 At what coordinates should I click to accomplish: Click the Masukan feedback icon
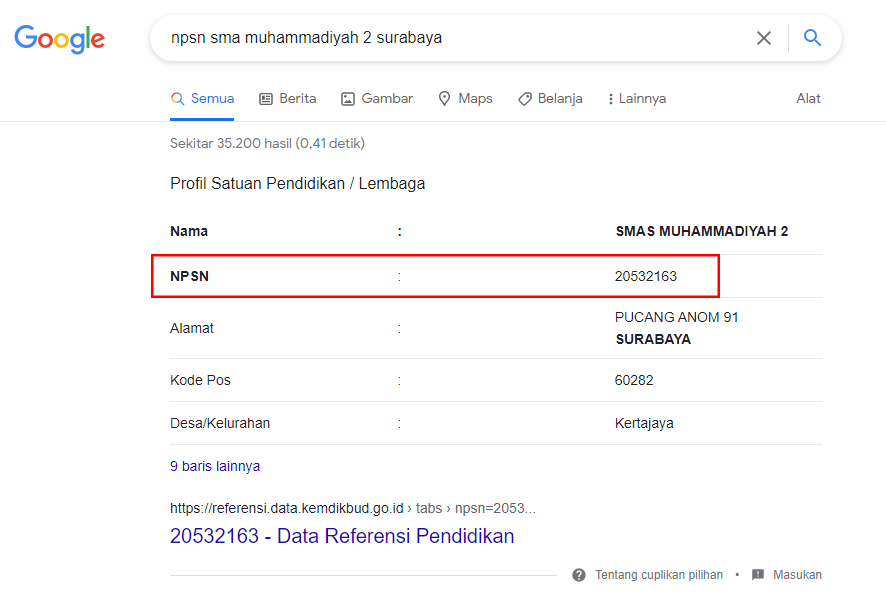[758, 575]
